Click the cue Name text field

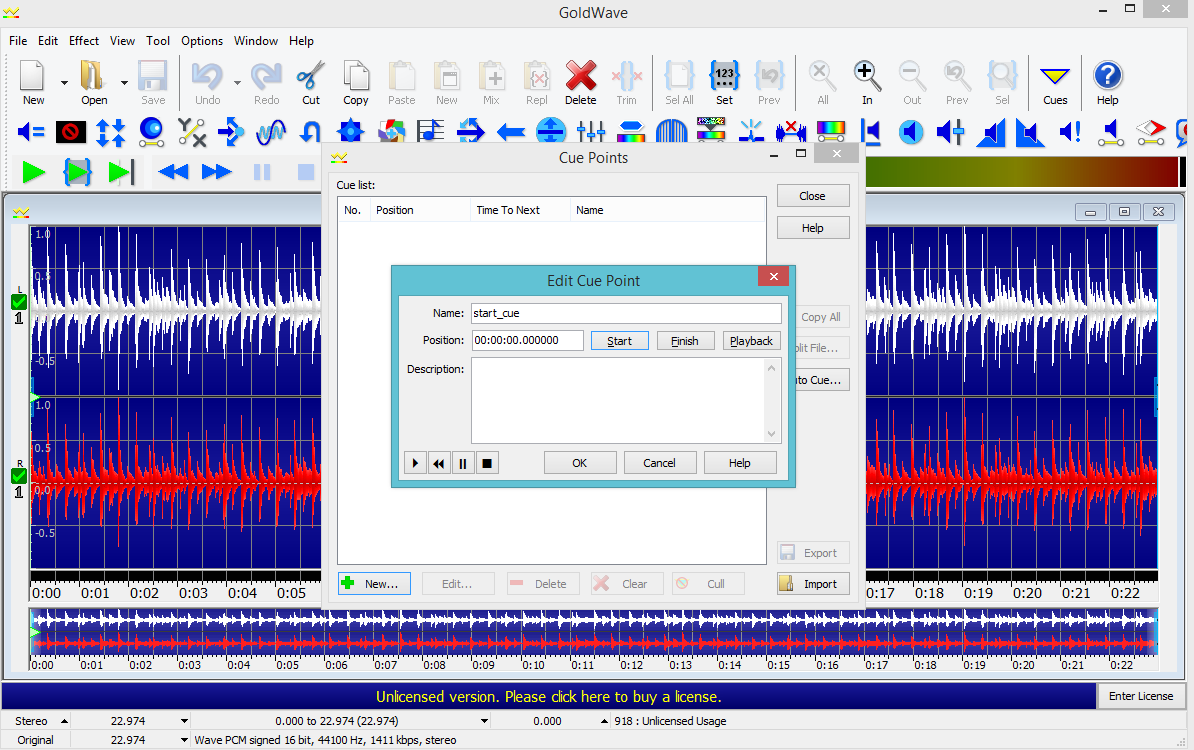pyautogui.click(x=626, y=314)
